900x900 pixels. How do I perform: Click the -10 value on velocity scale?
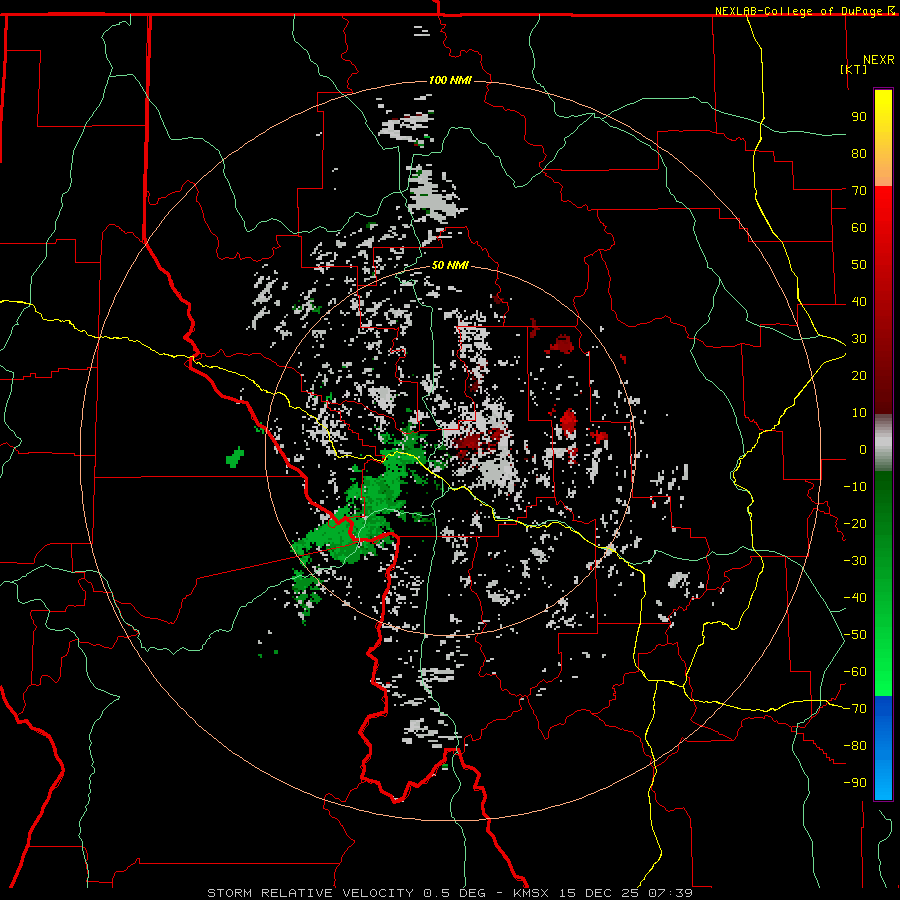tap(855, 487)
